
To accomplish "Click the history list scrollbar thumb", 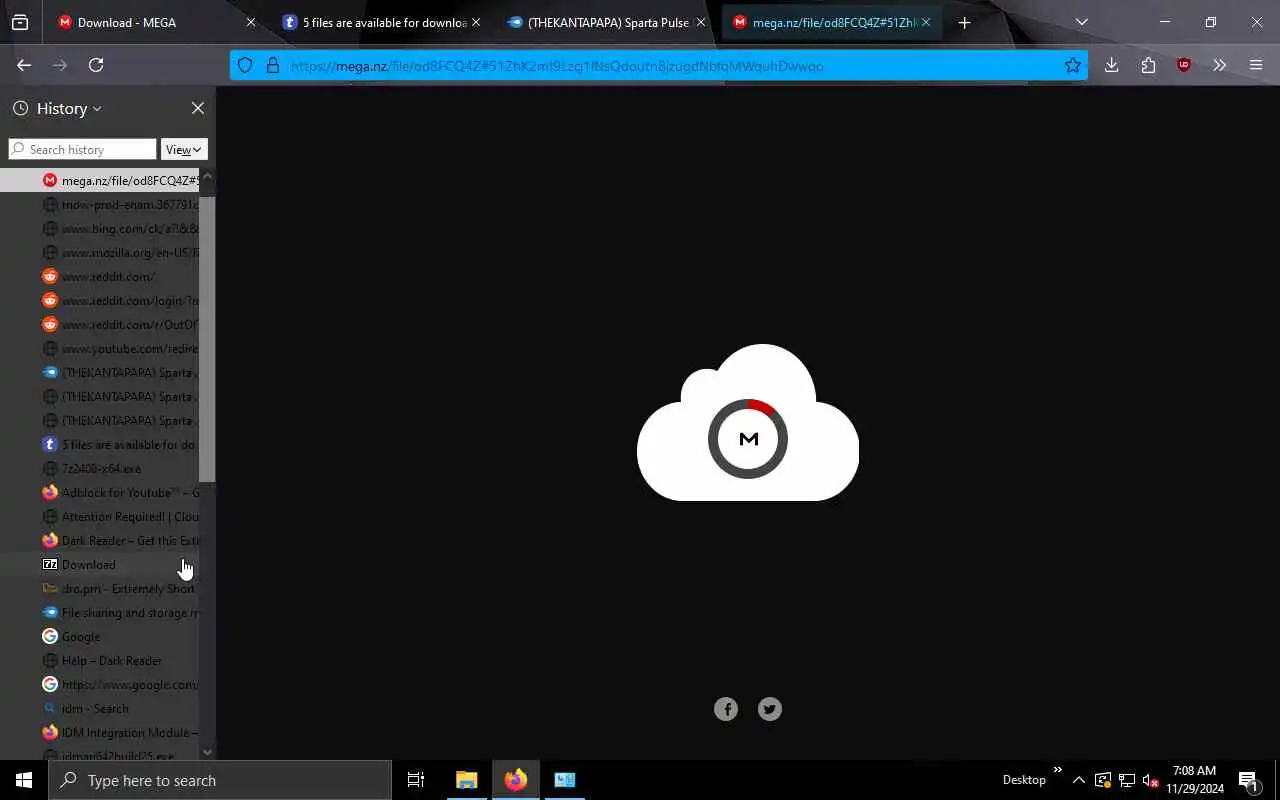I will (207, 338).
